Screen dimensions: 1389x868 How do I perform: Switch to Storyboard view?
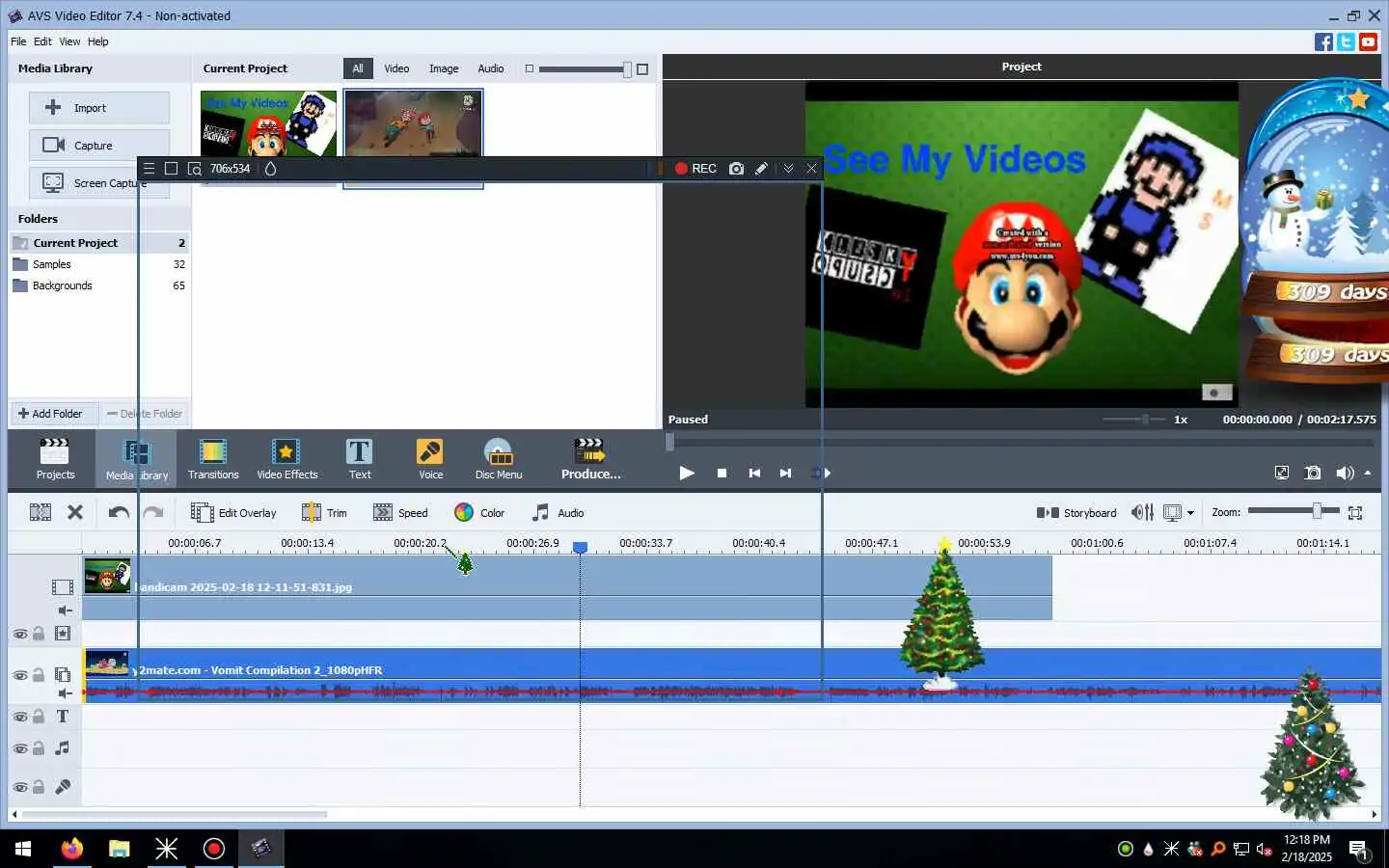click(x=1076, y=512)
